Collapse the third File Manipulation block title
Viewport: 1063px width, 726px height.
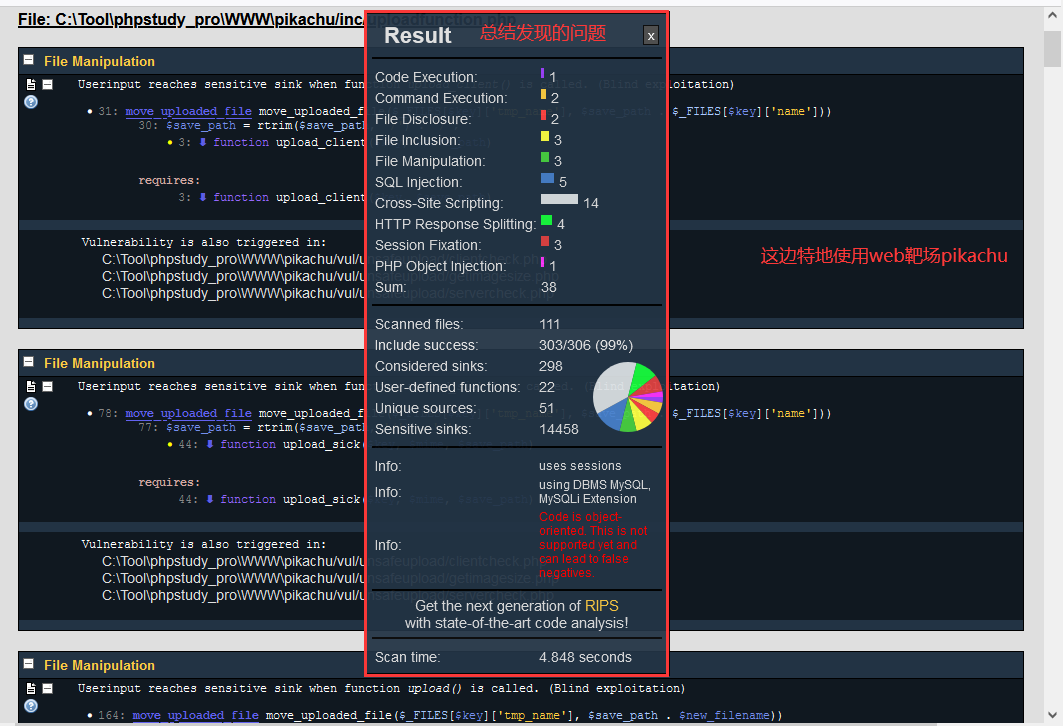(x=28, y=664)
